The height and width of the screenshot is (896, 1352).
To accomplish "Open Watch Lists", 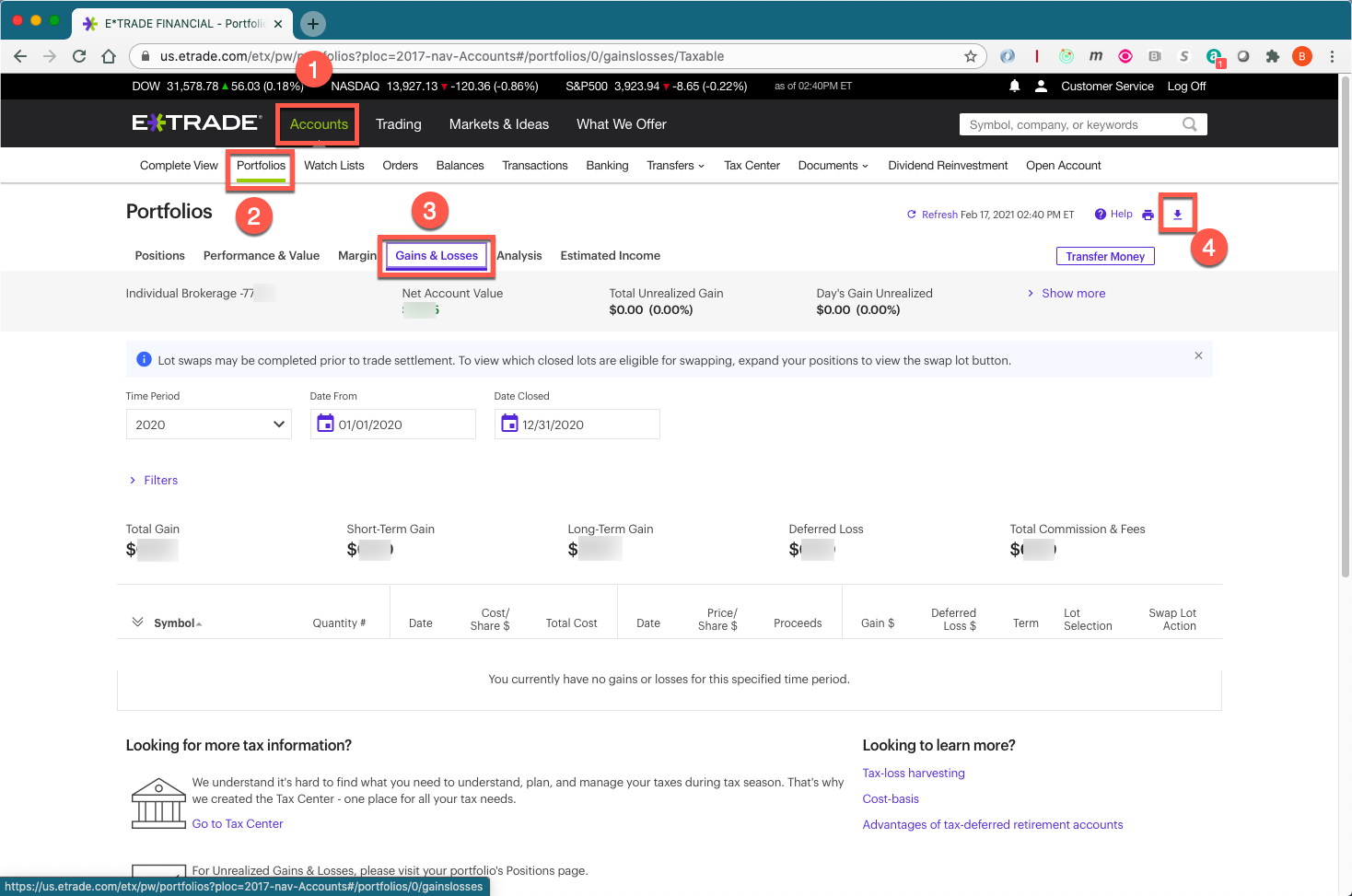I will click(x=334, y=166).
